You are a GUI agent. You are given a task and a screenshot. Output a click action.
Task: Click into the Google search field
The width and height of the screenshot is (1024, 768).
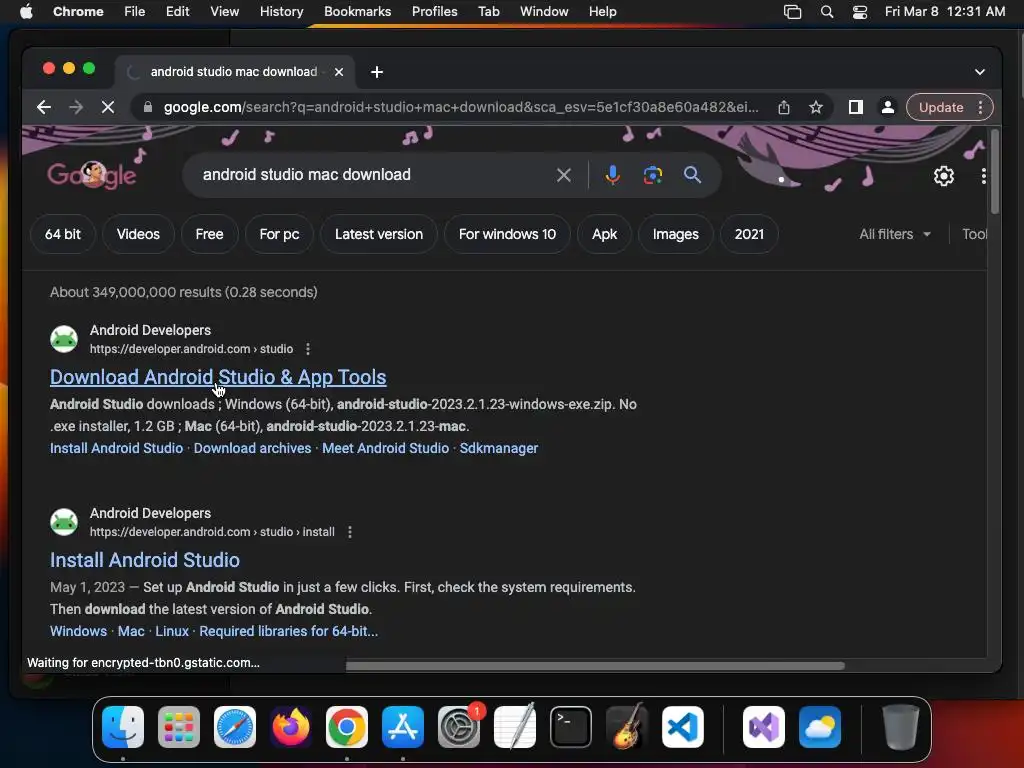point(372,175)
